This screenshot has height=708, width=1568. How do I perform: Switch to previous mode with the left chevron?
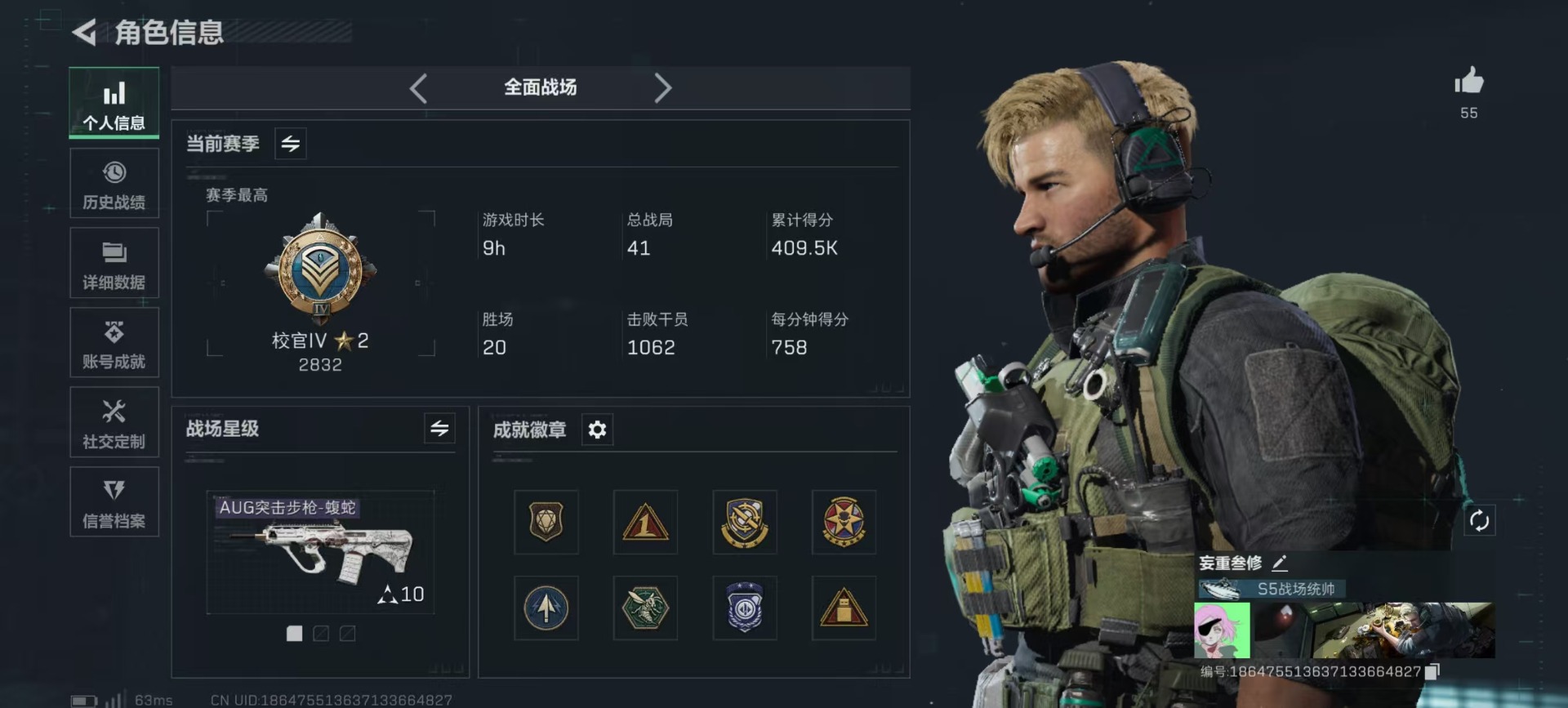pos(418,87)
